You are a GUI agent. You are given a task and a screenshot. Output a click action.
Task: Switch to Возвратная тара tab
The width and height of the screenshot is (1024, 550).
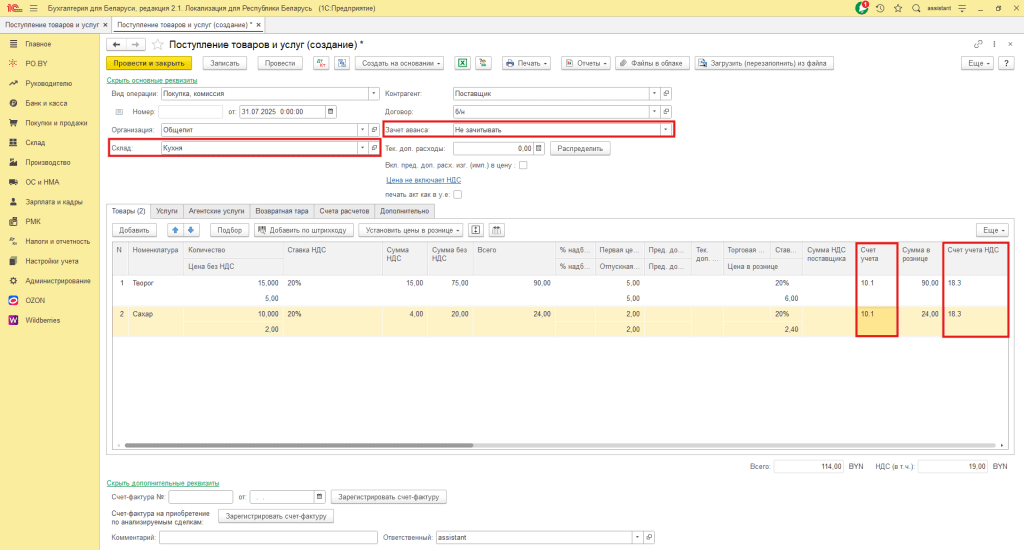[x=281, y=211]
